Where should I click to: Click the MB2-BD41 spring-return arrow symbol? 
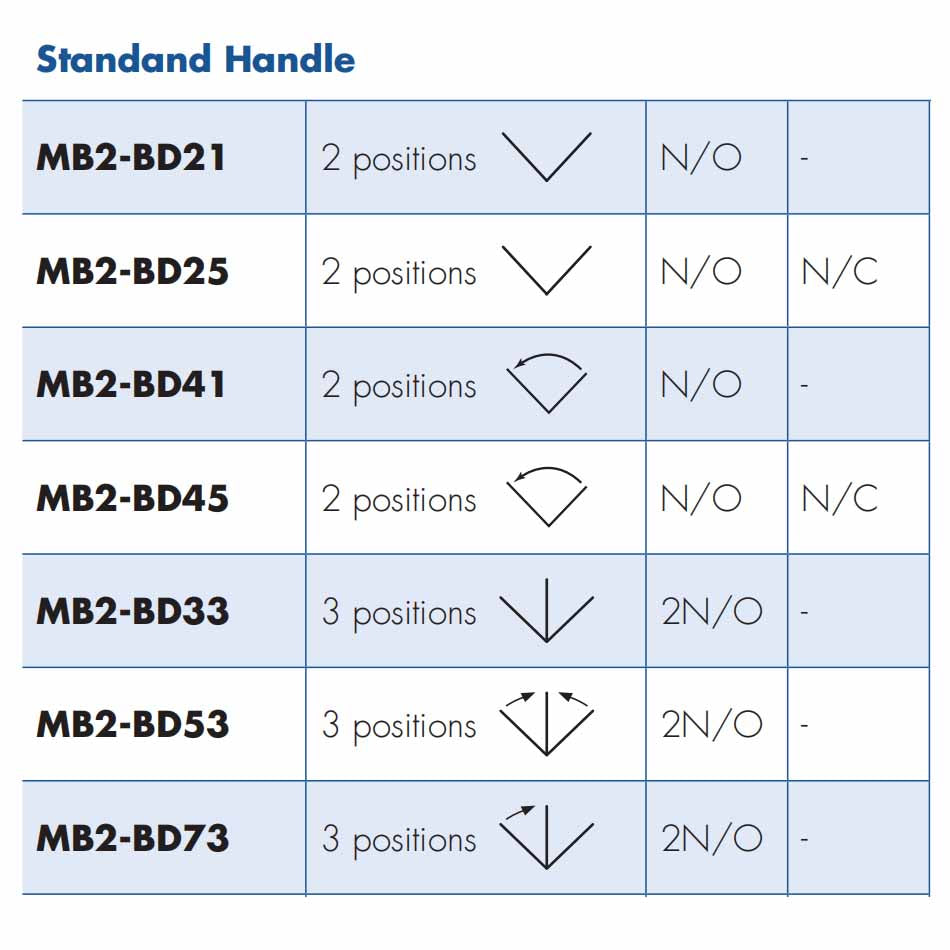(x=546, y=383)
